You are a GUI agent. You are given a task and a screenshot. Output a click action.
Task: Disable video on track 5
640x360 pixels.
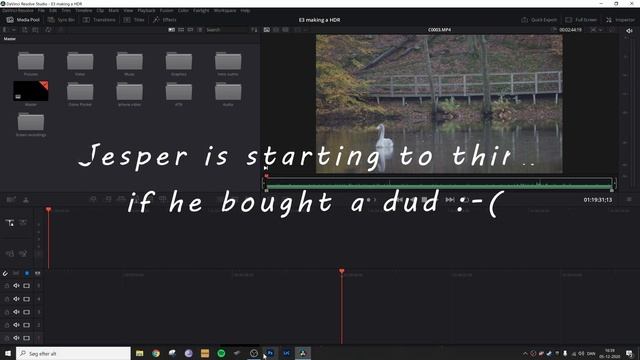27,286
